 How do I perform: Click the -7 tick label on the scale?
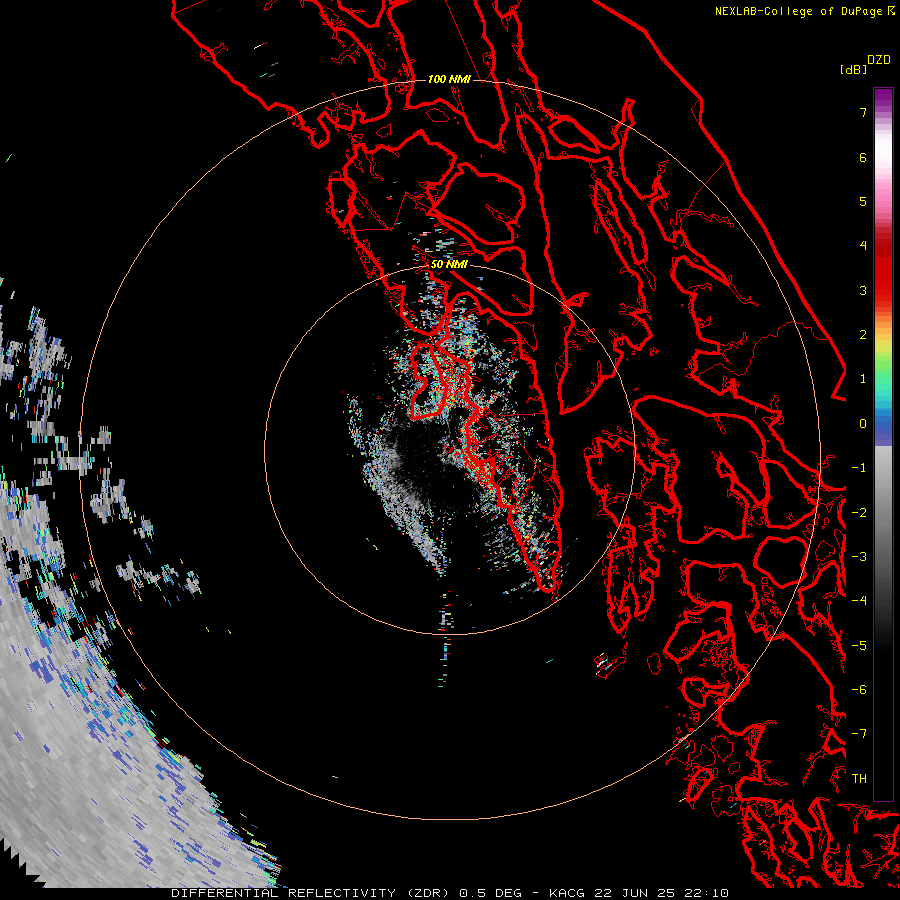click(x=859, y=734)
